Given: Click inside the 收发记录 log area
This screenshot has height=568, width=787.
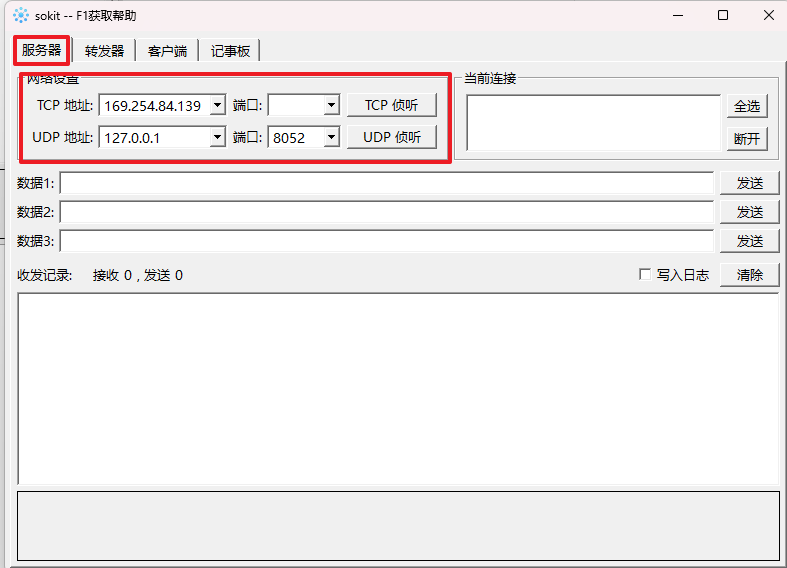Looking at the screenshot, I should 398,389.
